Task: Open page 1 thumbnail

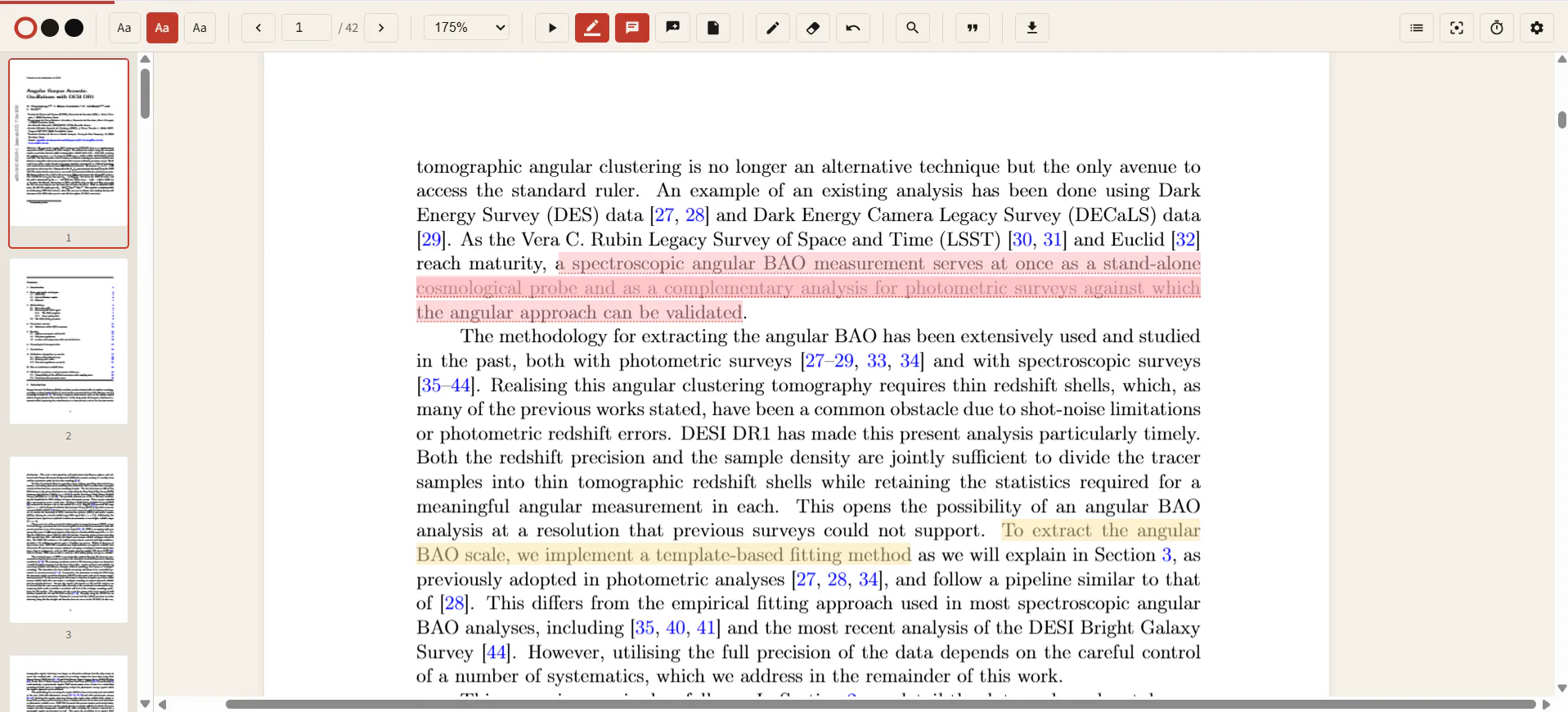Action: click(x=69, y=153)
